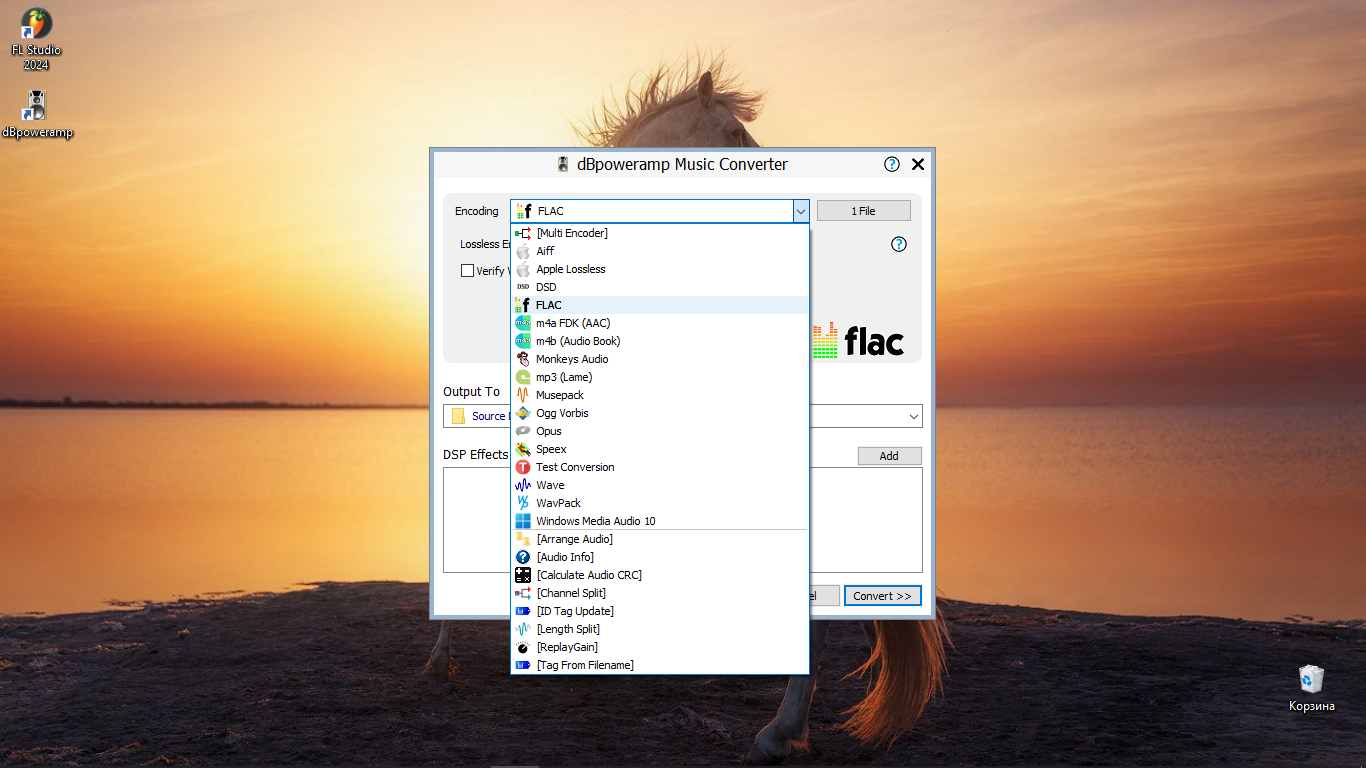Select the Windows Media Audio 10 icon
This screenshot has width=1366, height=768.
522,521
